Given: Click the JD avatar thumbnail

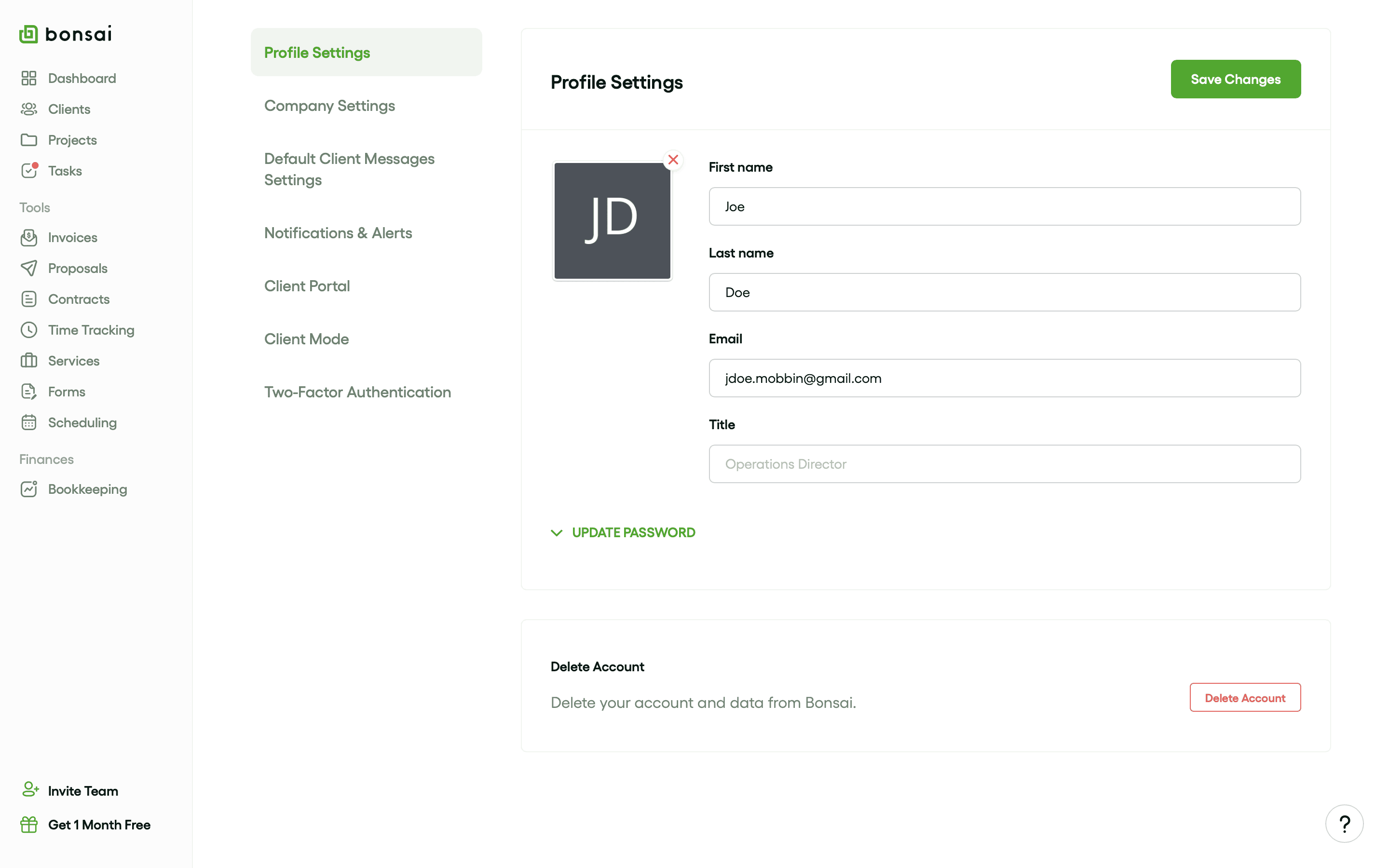Looking at the screenshot, I should pyautogui.click(x=612, y=221).
